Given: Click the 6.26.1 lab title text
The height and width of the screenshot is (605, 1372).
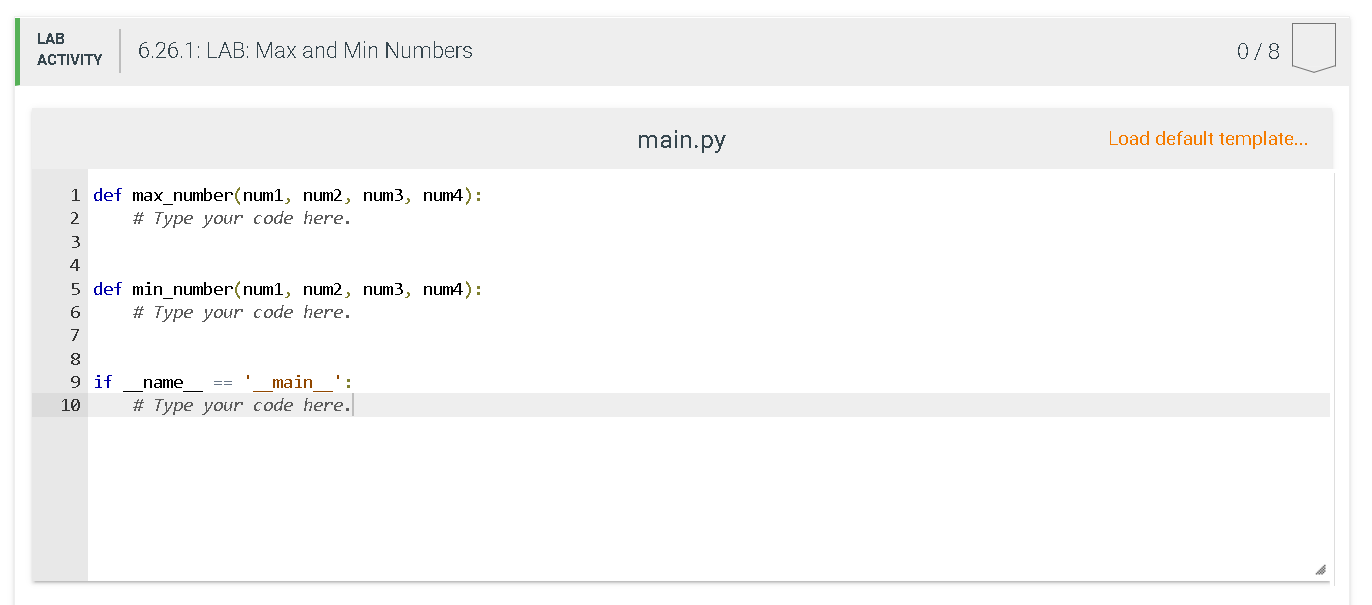Looking at the screenshot, I should (x=305, y=50).
